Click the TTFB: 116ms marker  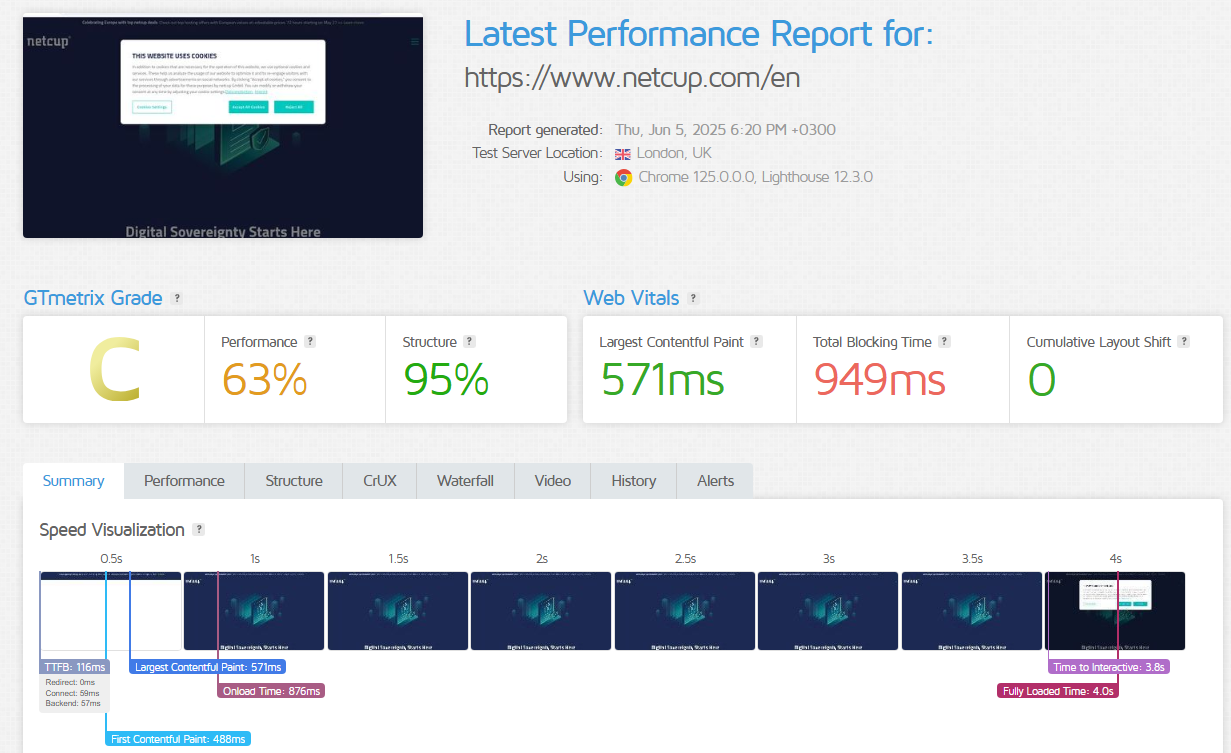click(75, 667)
